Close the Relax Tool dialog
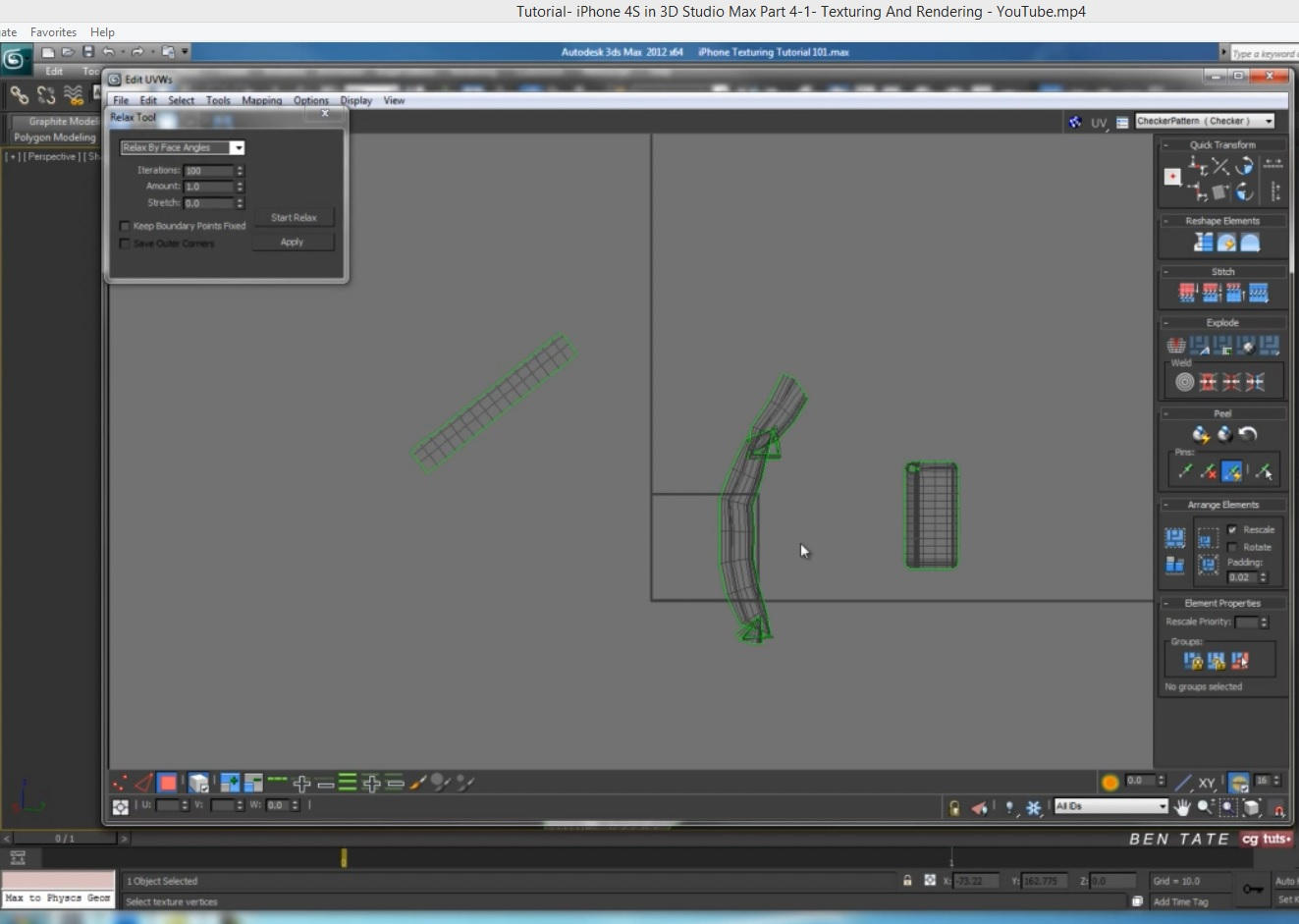Viewport: 1299px width, 924px height. coord(325,114)
